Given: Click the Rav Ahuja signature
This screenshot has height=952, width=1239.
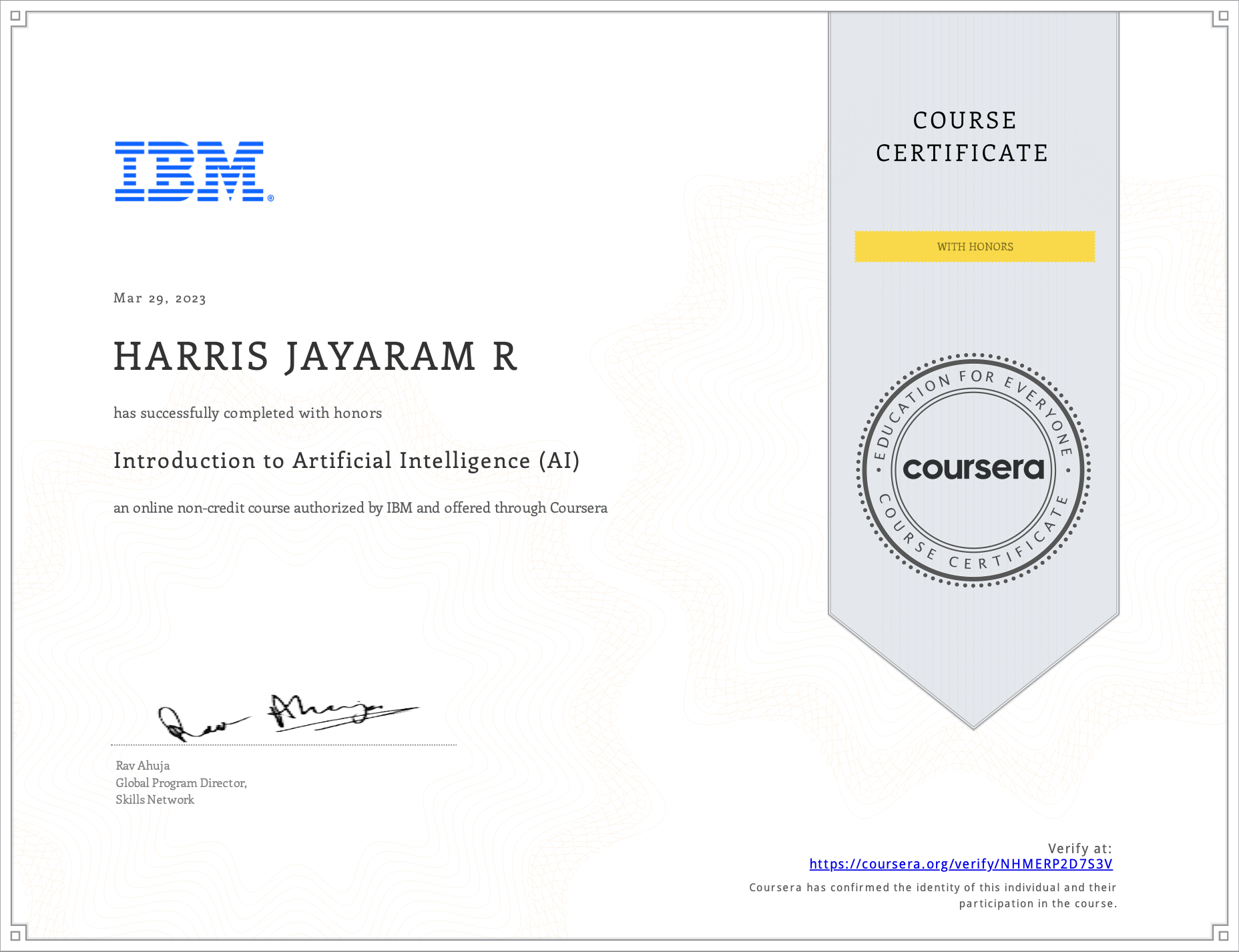Looking at the screenshot, I should point(288,718).
